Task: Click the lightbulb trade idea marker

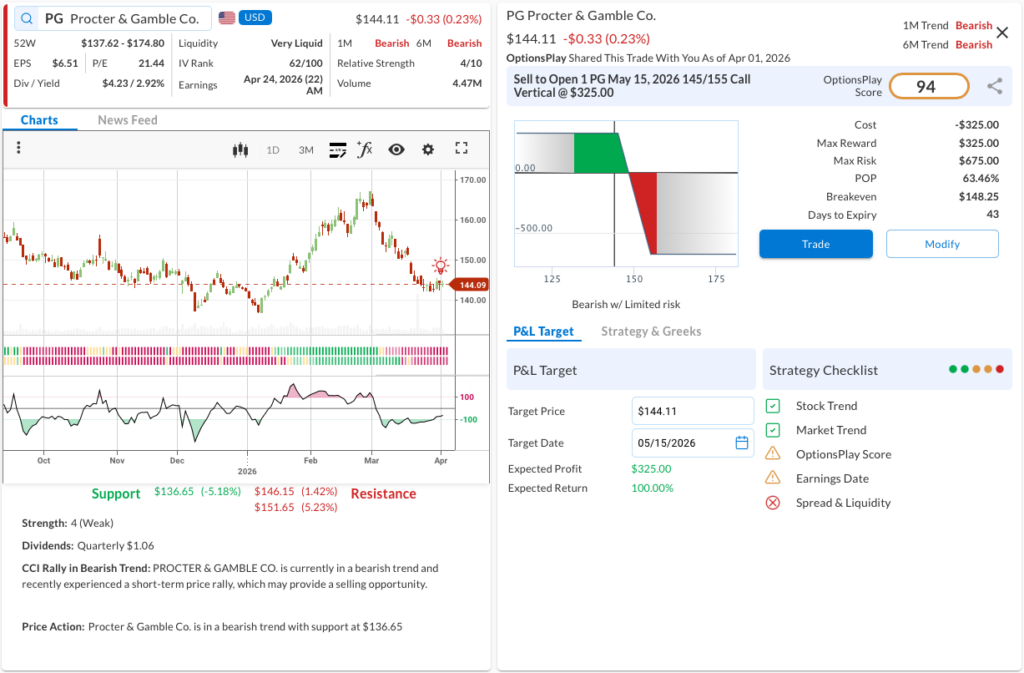Action: 440,266
